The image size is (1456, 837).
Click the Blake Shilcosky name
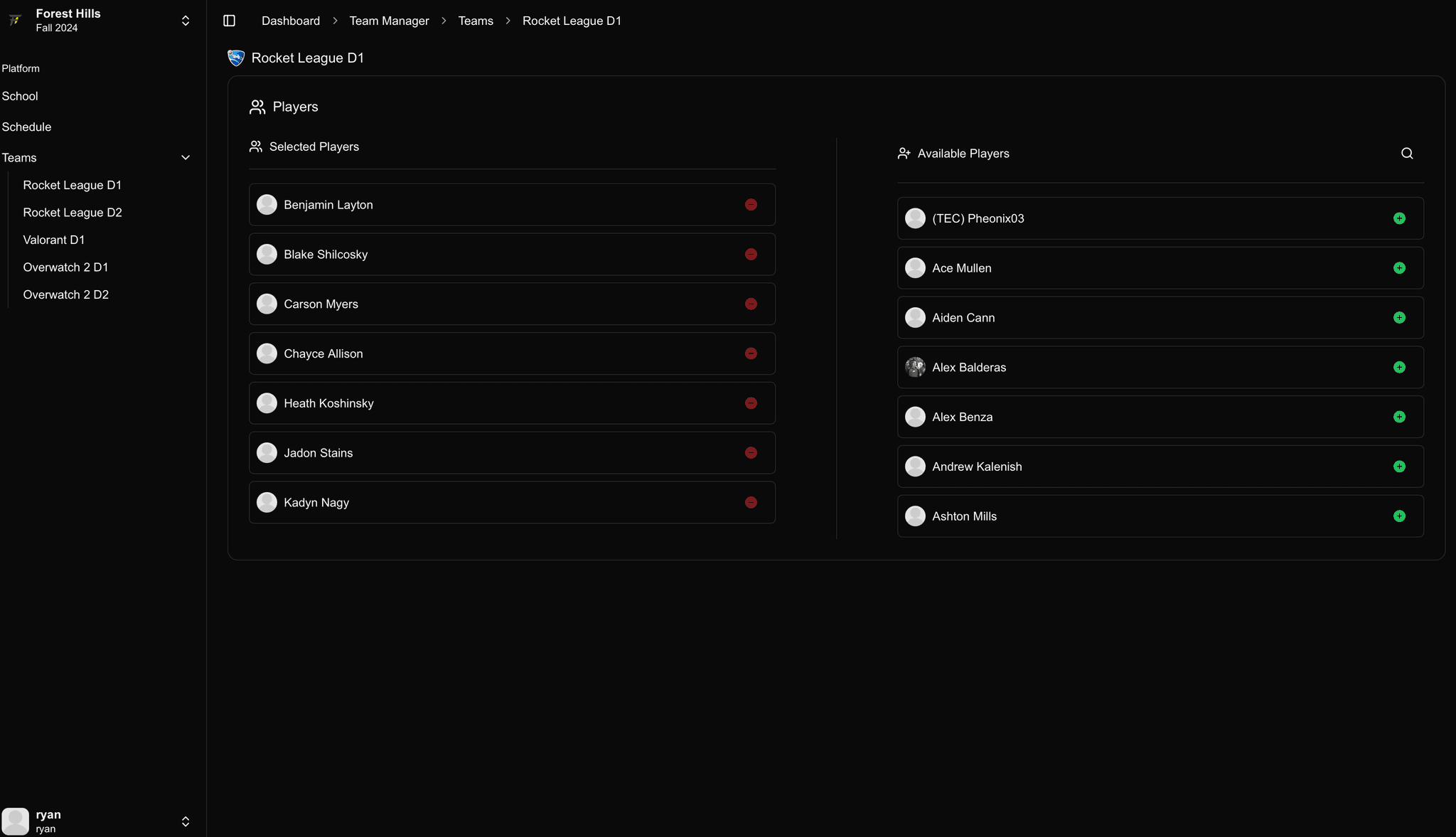[x=326, y=255]
